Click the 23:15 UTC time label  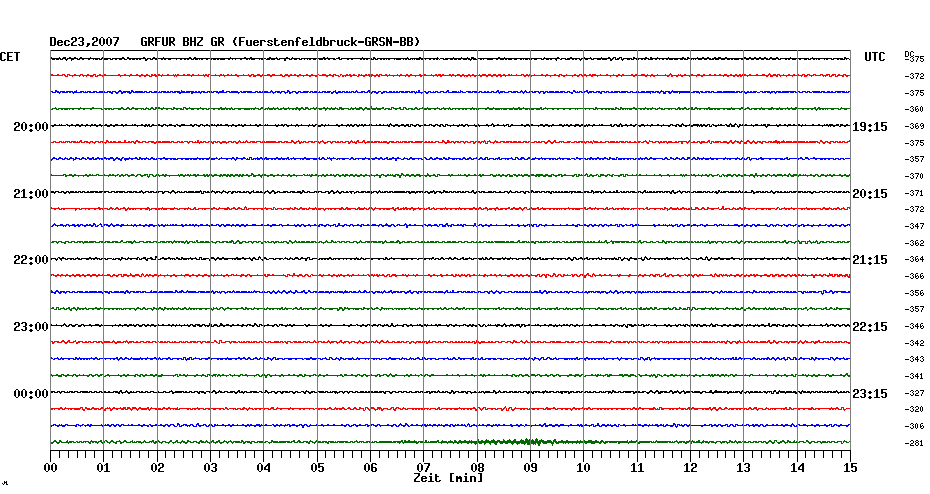click(870, 394)
